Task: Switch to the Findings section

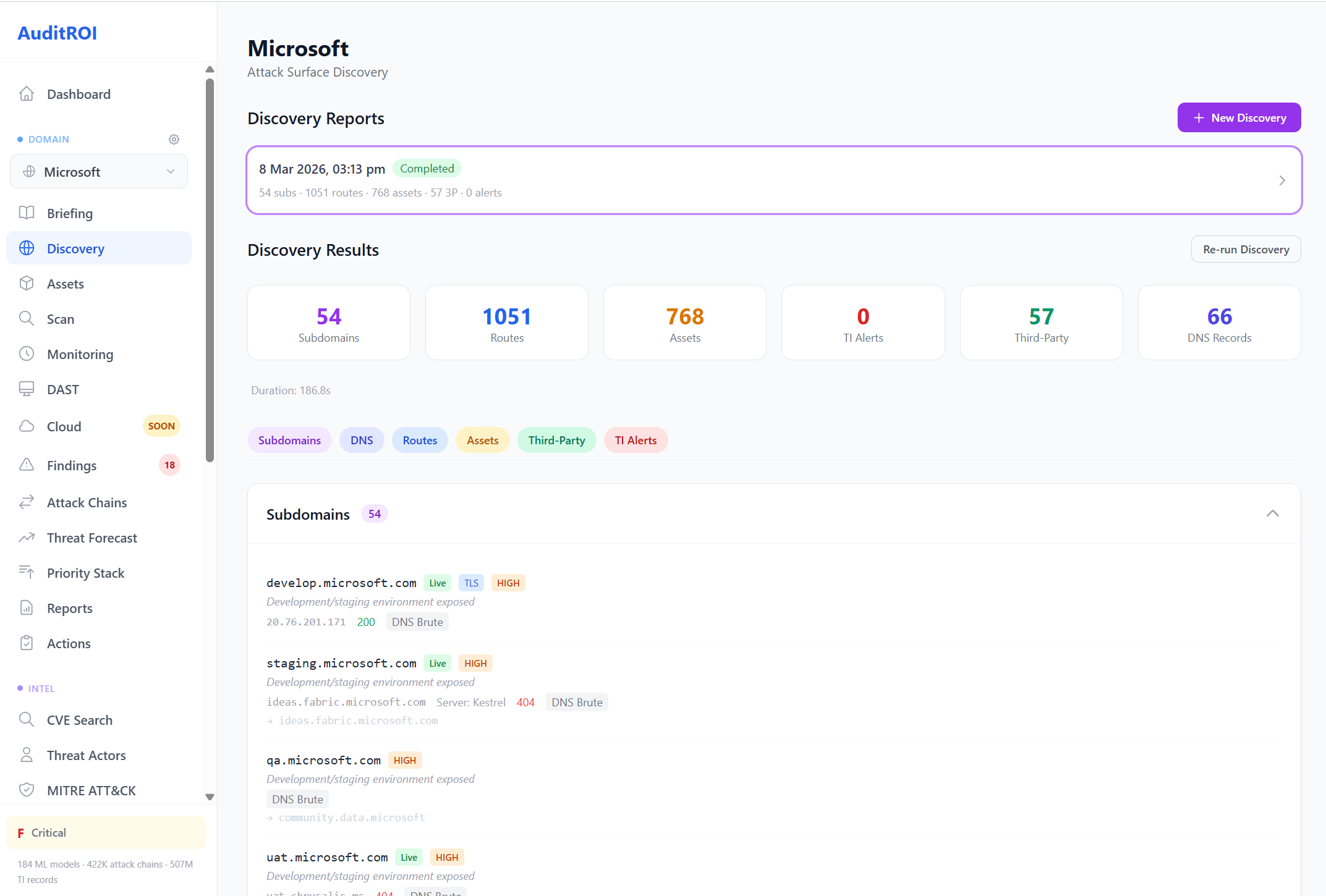Action: point(71,465)
